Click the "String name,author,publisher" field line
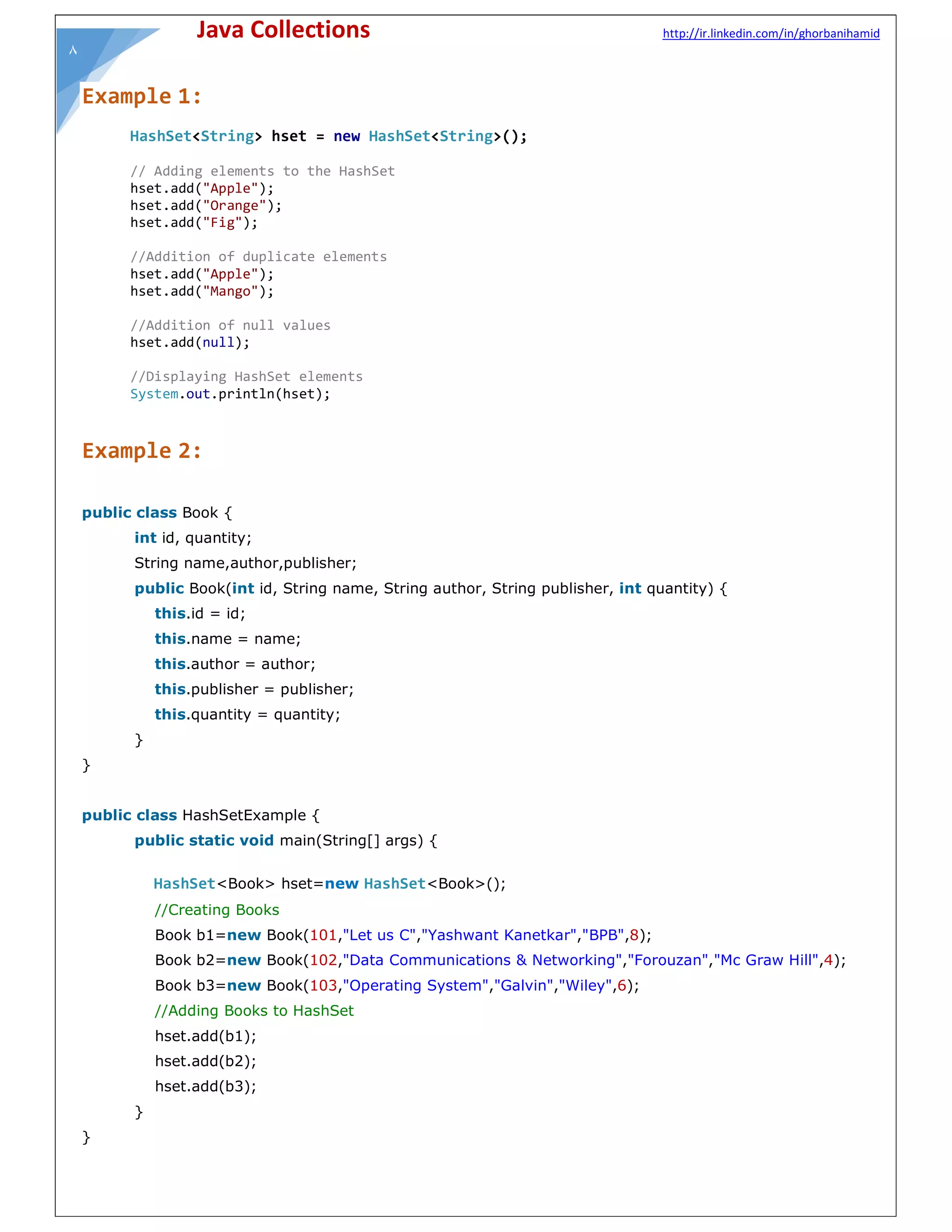Viewport: 952px width, 1232px height. (245, 563)
